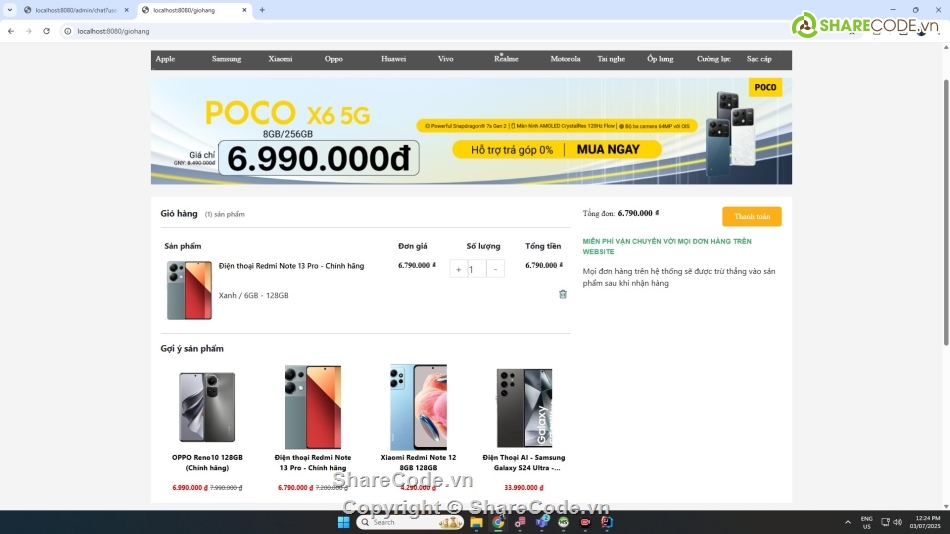
Task: Open Samsung Galaxy S24 Ultra product link
Action: (524, 462)
